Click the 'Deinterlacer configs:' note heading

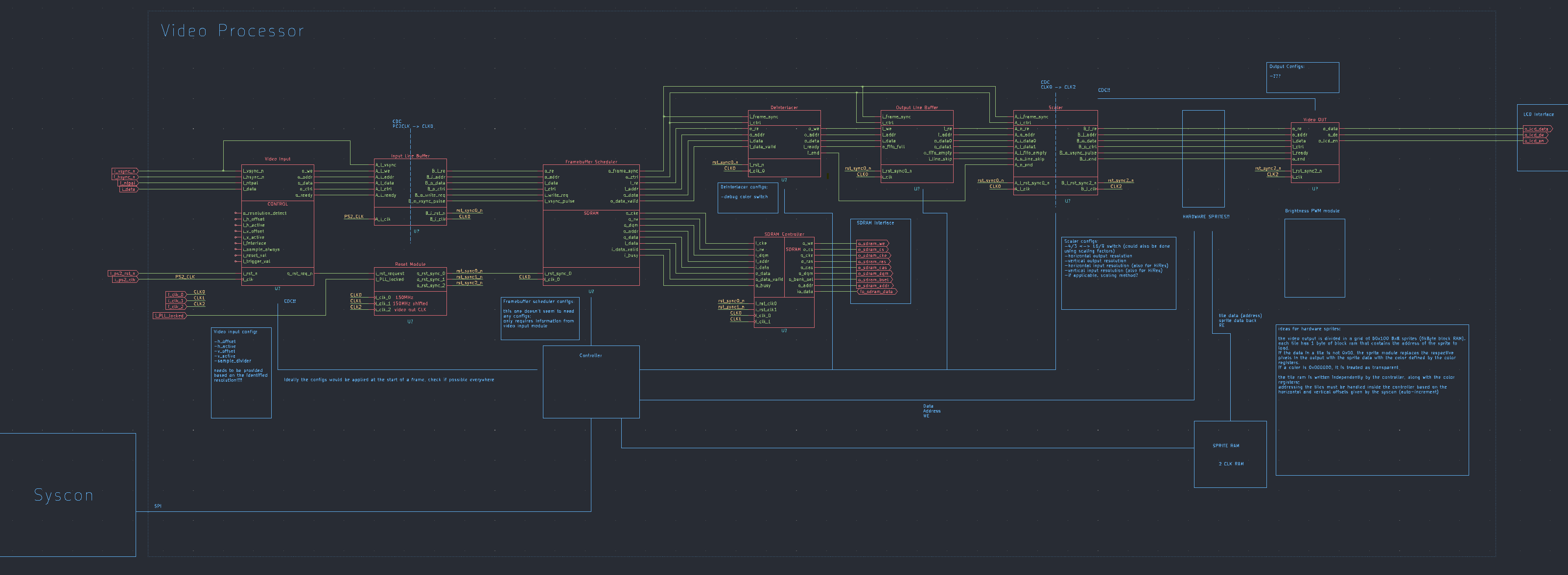pyautogui.click(x=744, y=187)
